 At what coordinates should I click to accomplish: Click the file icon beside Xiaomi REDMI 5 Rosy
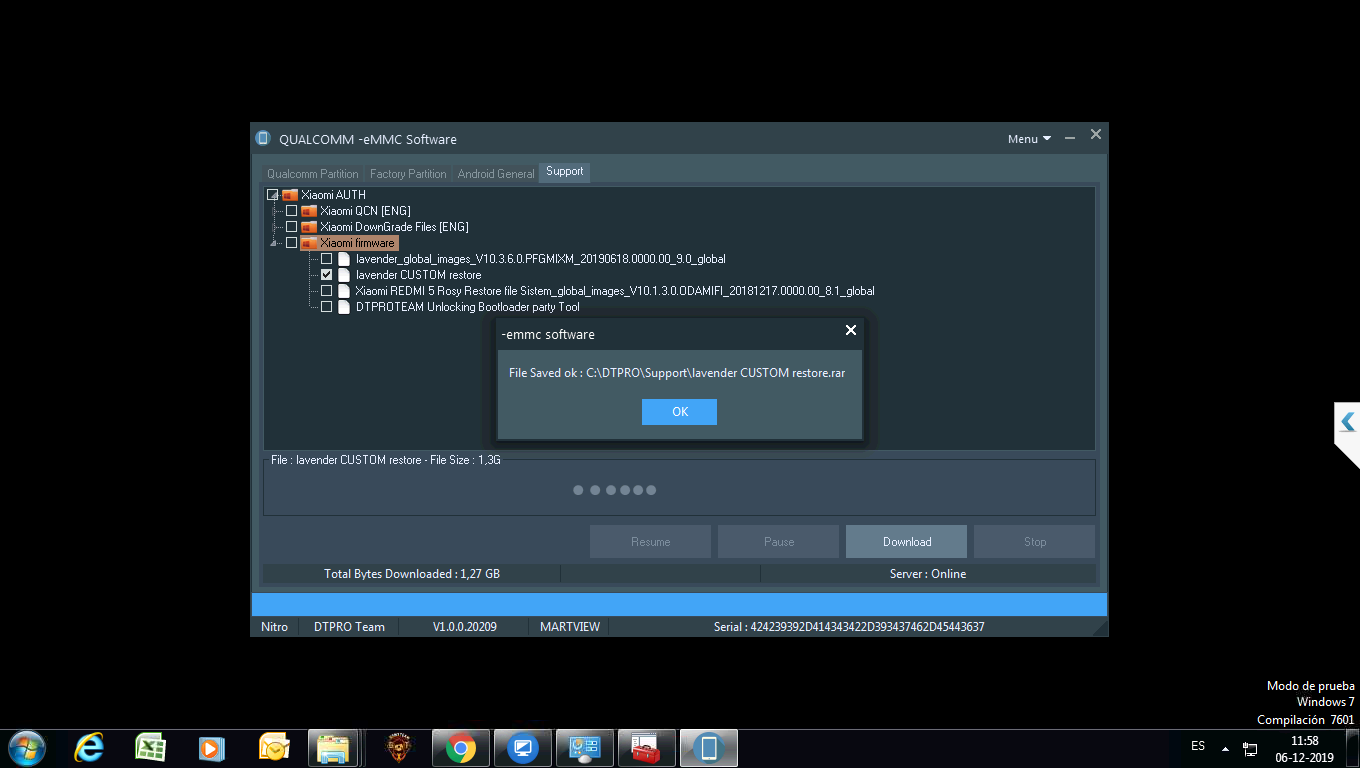click(344, 291)
